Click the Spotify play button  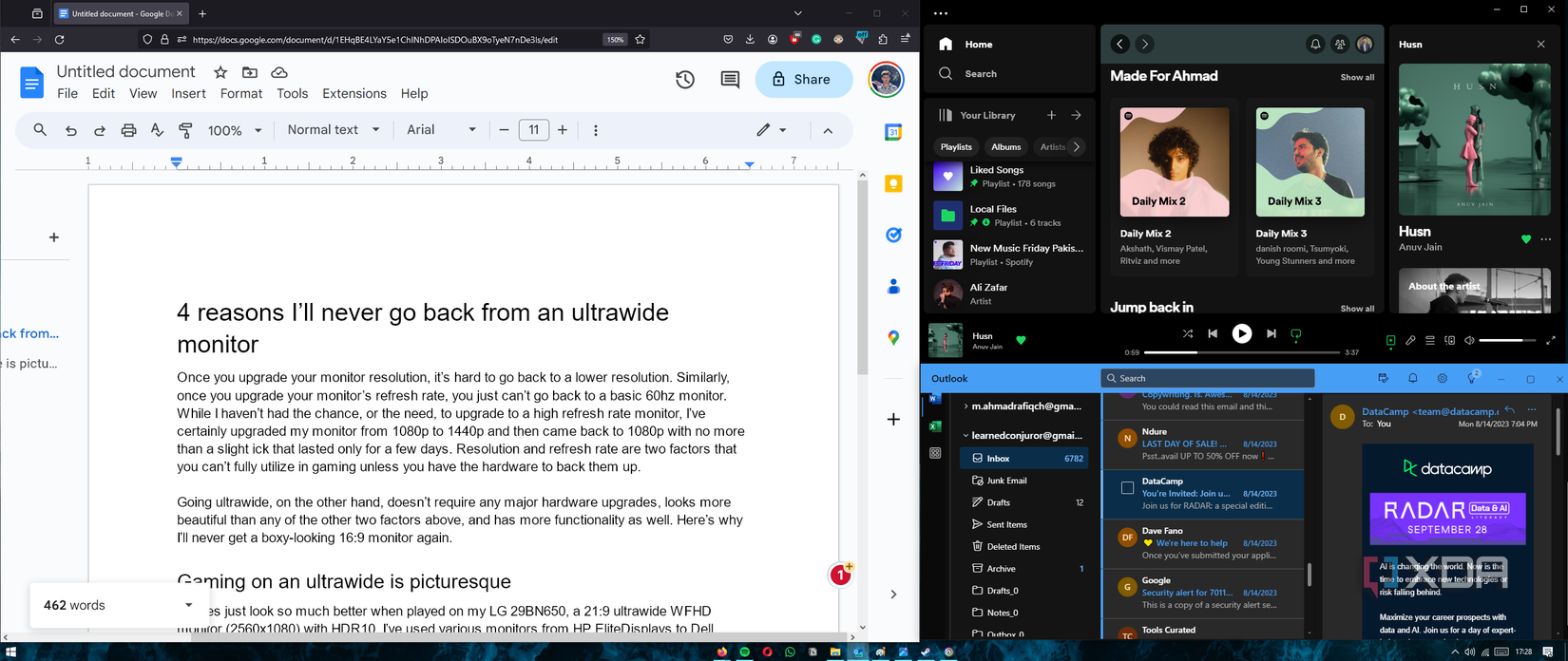tap(1242, 333)
